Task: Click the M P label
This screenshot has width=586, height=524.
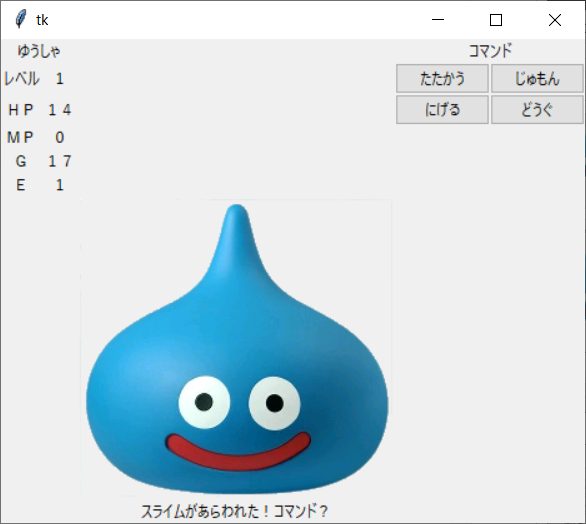Action: point(21,138)
